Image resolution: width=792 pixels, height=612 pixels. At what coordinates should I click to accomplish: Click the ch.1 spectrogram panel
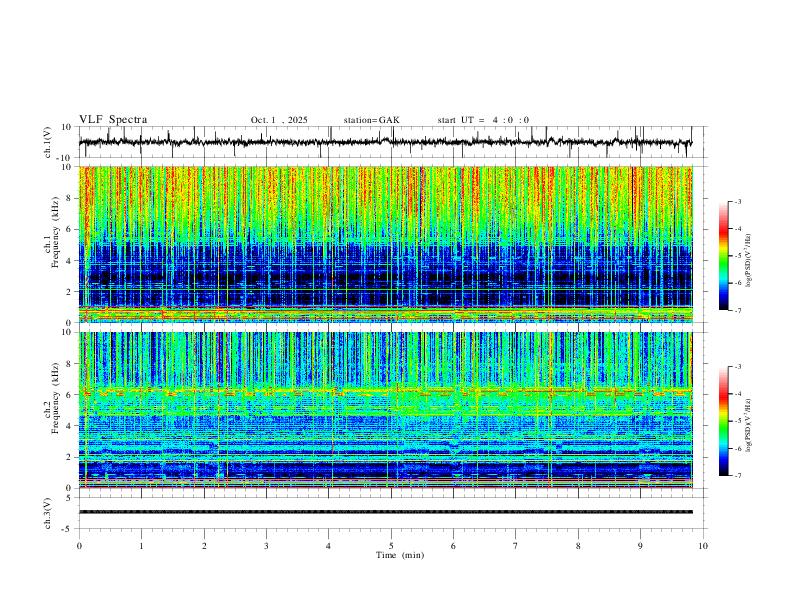[386, 244]
